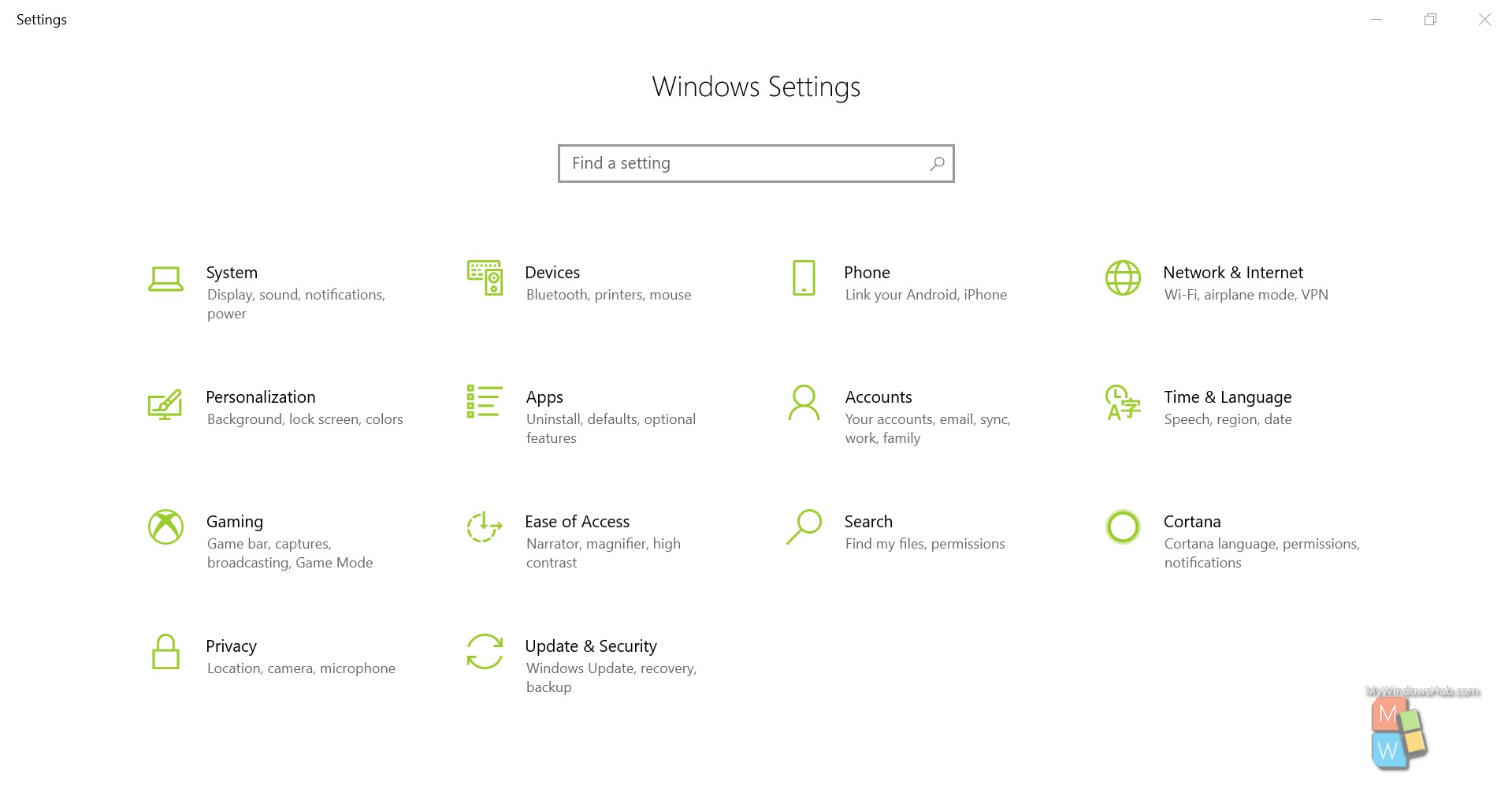Restore down the Settings window
The image size is (1512, 800).
click(x=1430, y=20)
